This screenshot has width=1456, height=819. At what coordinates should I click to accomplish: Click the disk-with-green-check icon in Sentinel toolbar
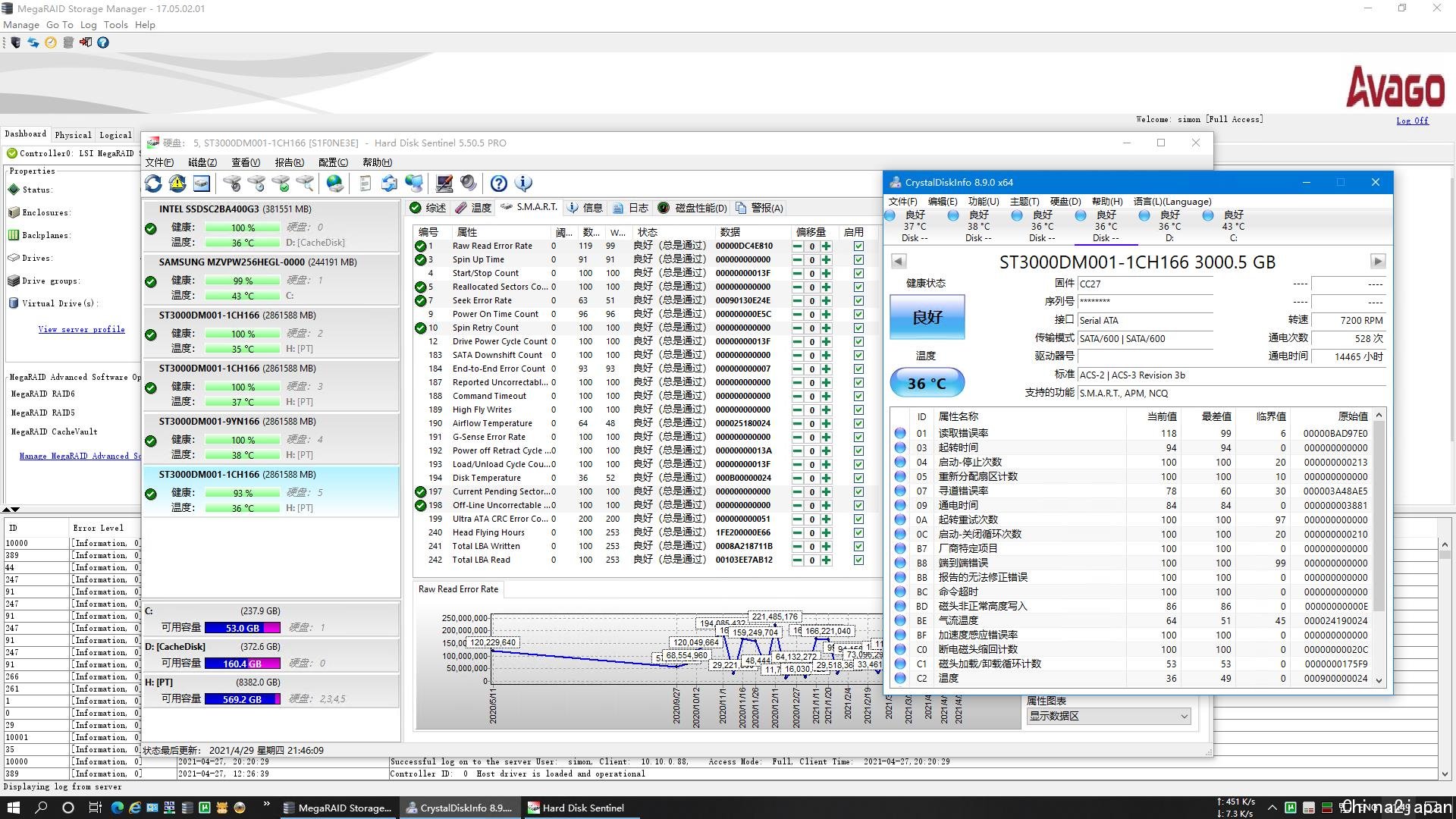(281, 184)
